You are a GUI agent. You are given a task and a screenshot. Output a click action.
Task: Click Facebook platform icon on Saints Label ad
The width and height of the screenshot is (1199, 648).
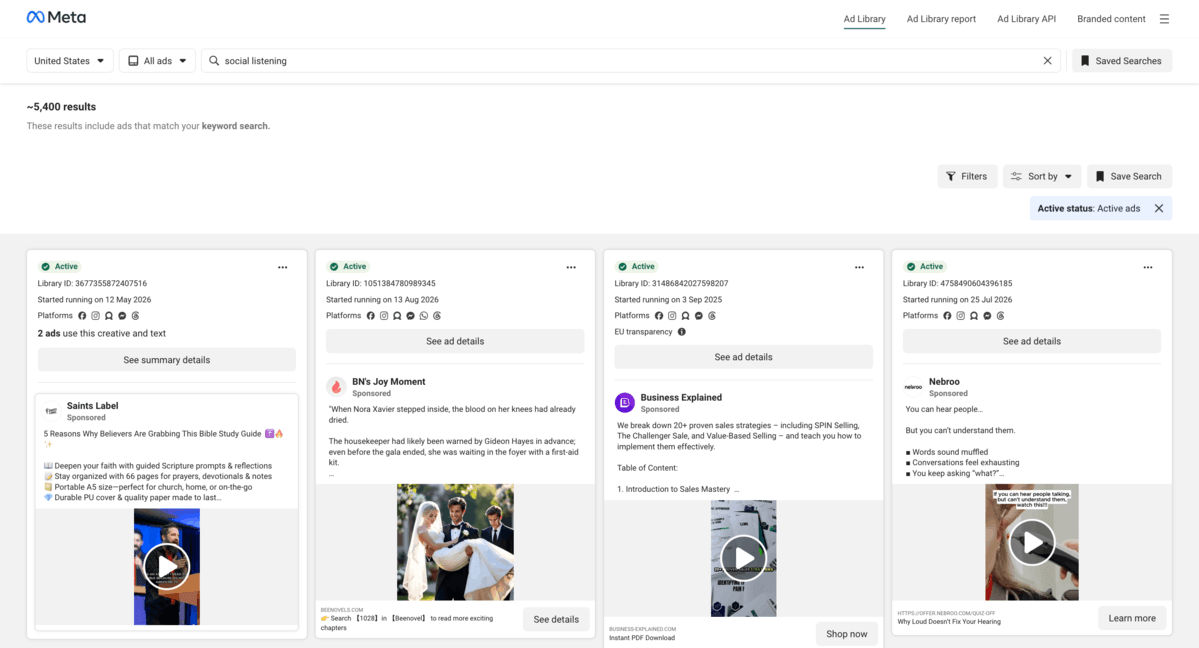[x=82, y=315]
